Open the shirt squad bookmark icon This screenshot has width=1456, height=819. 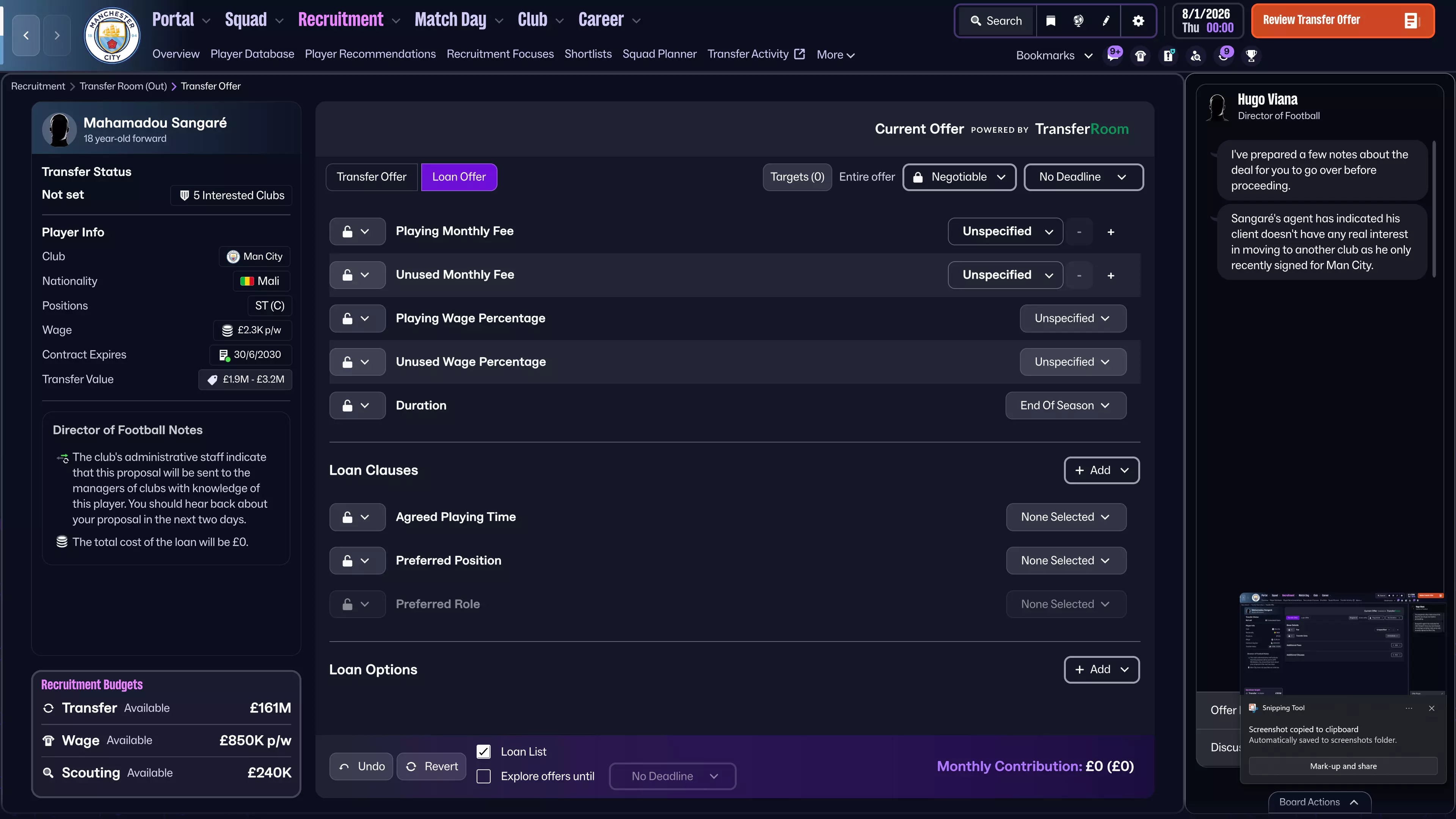click(x=1141, y=55)
